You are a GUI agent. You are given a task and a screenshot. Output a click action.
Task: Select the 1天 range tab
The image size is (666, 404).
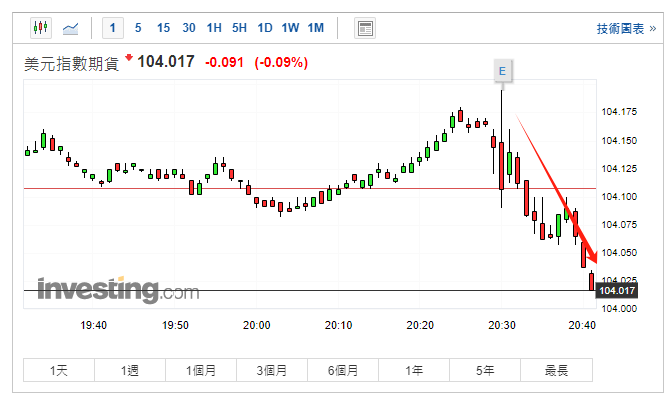tap(59, 370)
